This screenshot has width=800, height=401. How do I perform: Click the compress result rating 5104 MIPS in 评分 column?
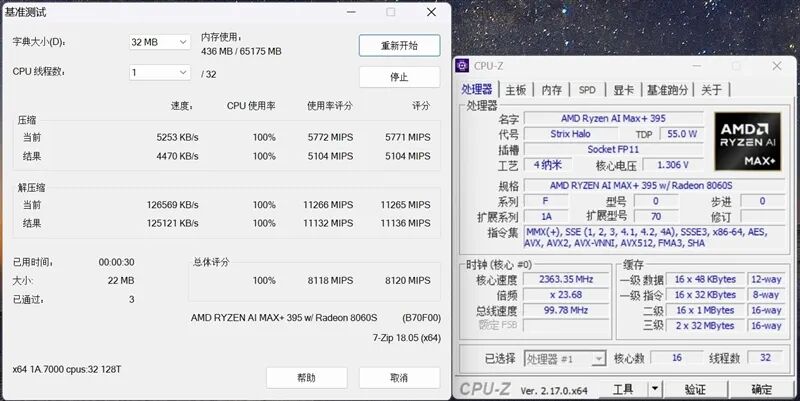[x=408, y=156]
